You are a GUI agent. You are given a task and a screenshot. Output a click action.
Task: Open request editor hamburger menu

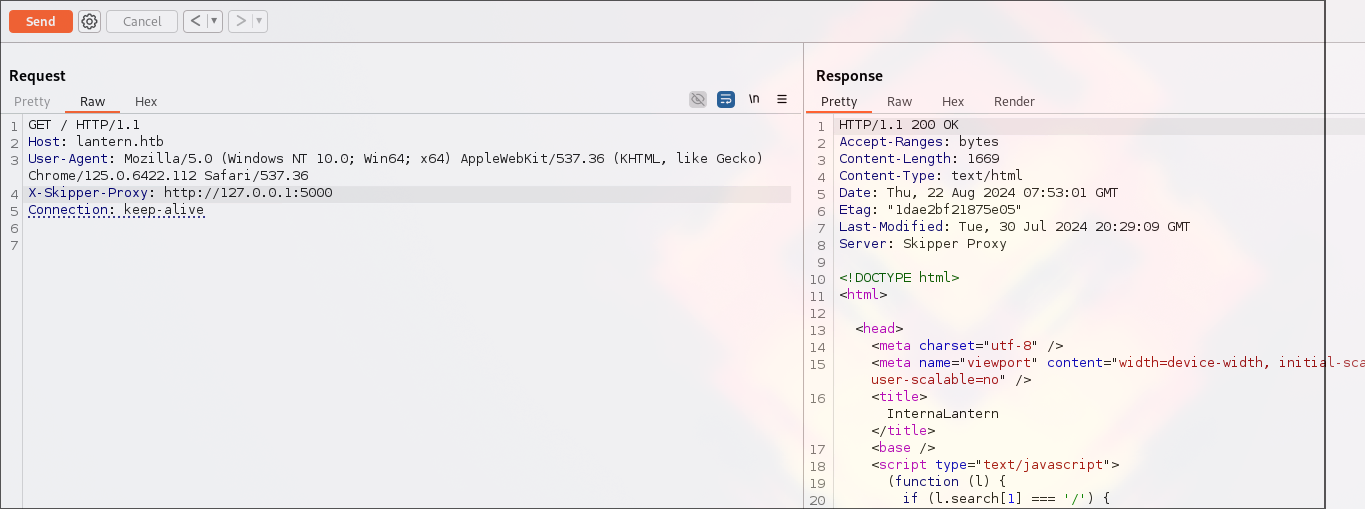[782, 99]
